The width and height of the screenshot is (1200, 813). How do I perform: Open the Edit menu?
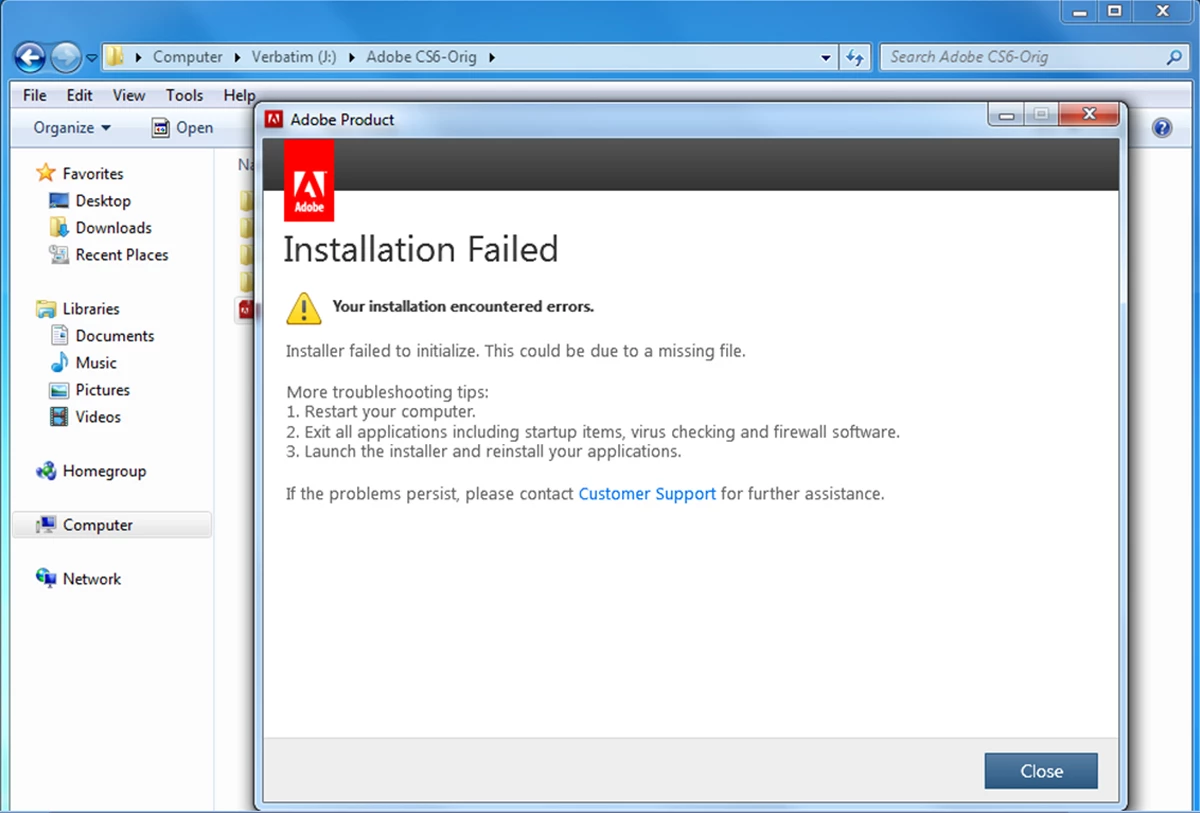click(80, 95)
